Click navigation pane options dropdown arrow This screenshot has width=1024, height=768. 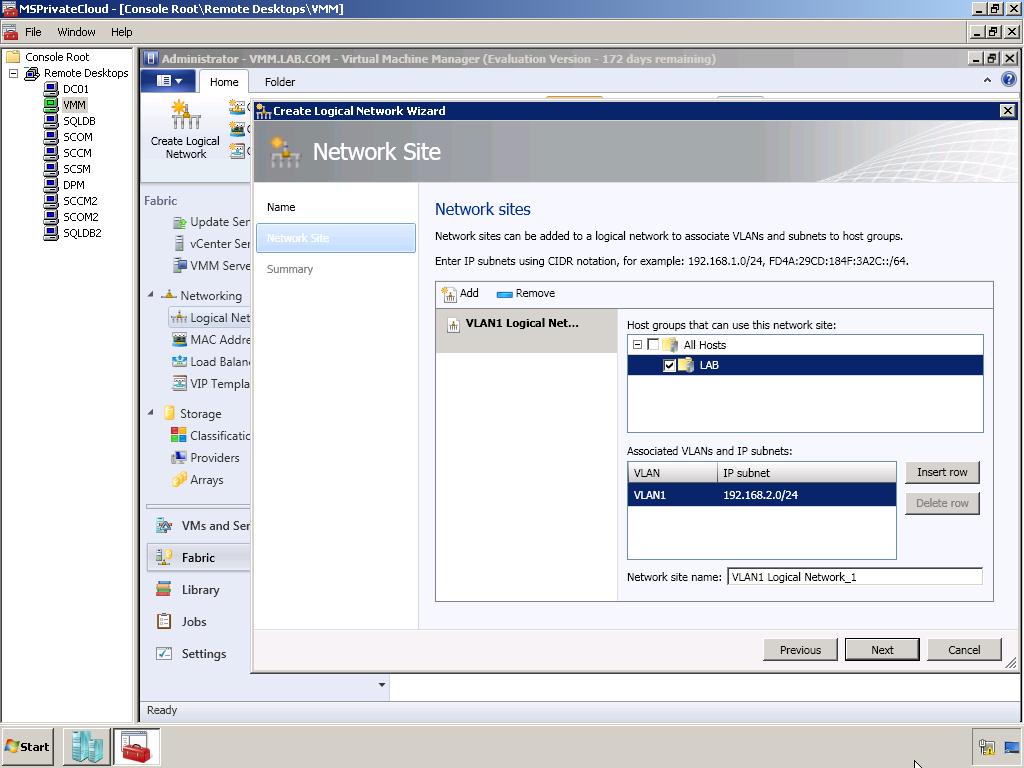coord(382,685)
